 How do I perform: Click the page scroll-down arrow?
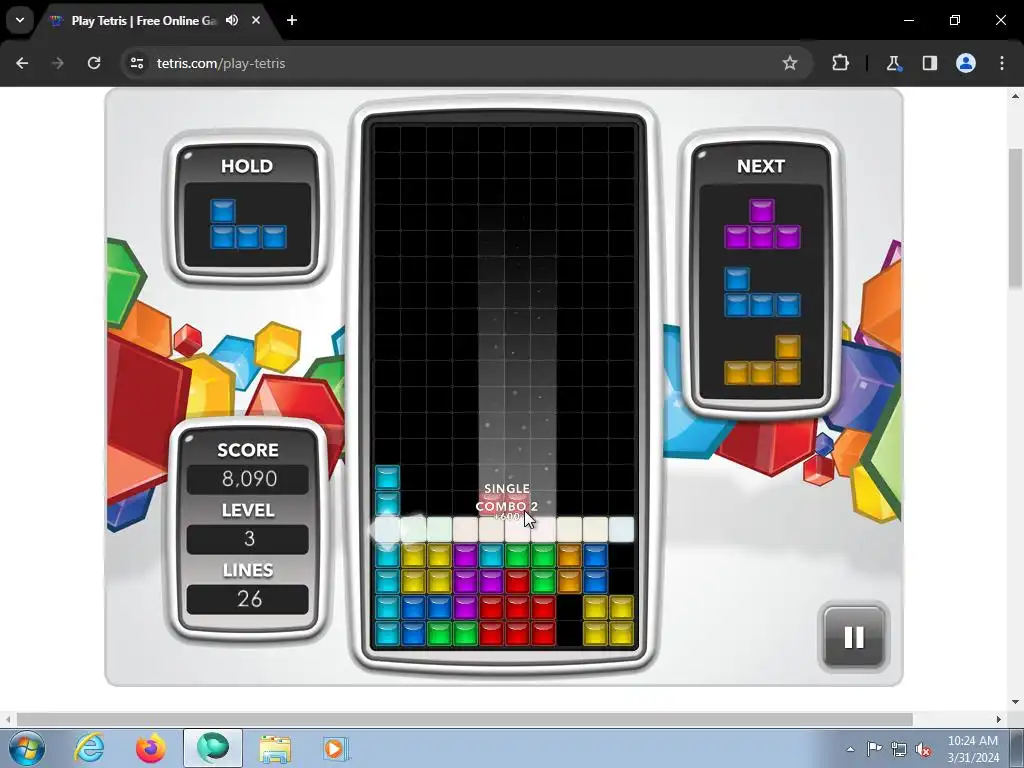click(1016, 702)
